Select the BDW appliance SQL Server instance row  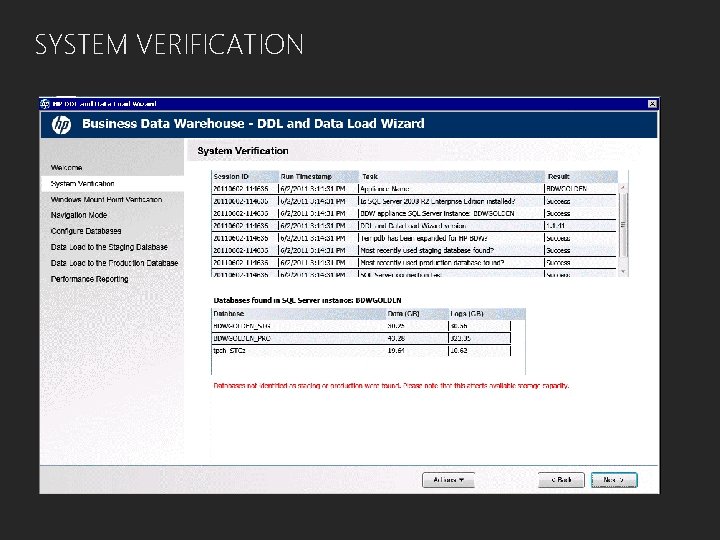pos(414,214)
